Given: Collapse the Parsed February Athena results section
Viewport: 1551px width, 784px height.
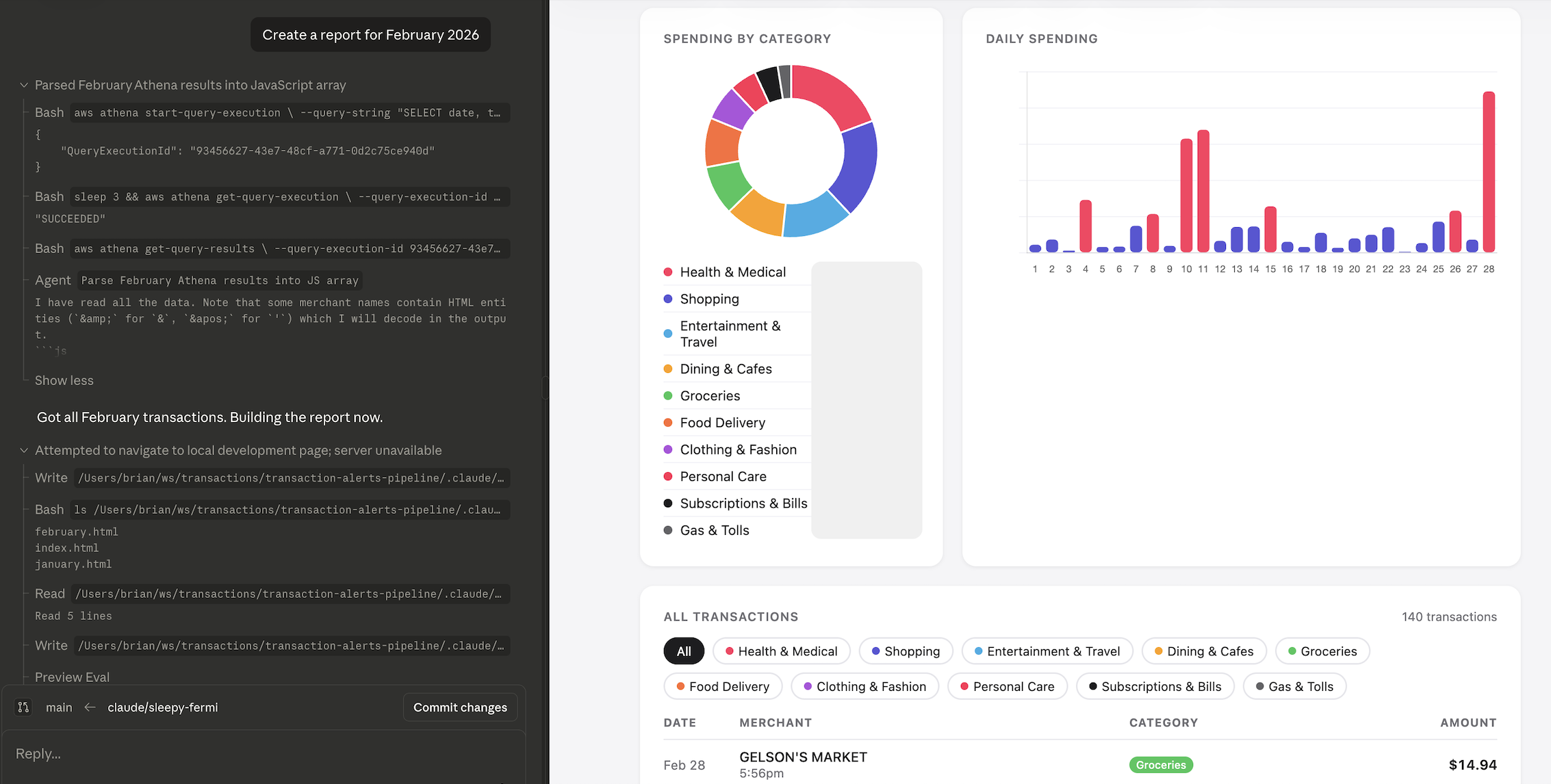Looking at the screenshot, I should pyautogui.click(x=24, y=86).
